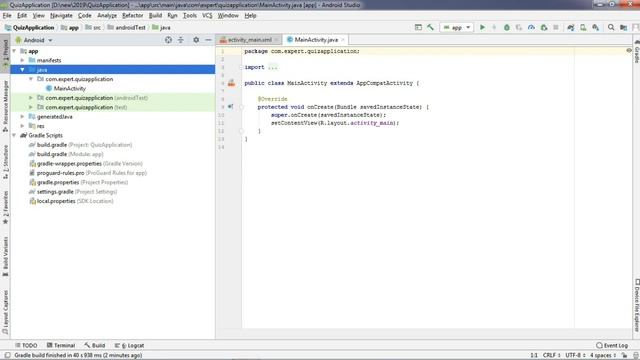Open the profiler gauge icon in toolbar
This screenshot has height=360, width=640.
531,27
